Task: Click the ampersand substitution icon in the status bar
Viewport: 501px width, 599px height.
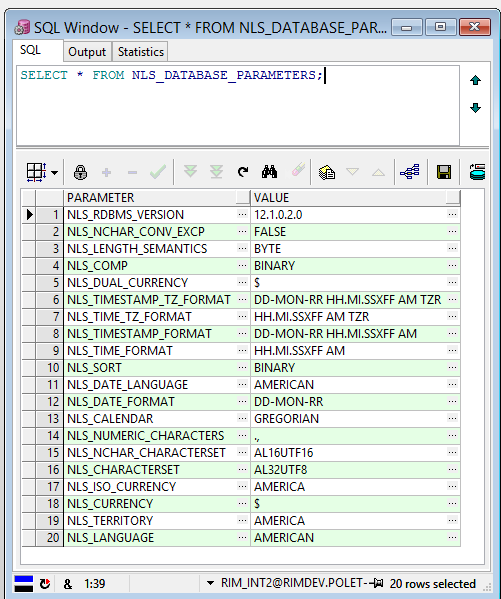Action: point(68,584)
